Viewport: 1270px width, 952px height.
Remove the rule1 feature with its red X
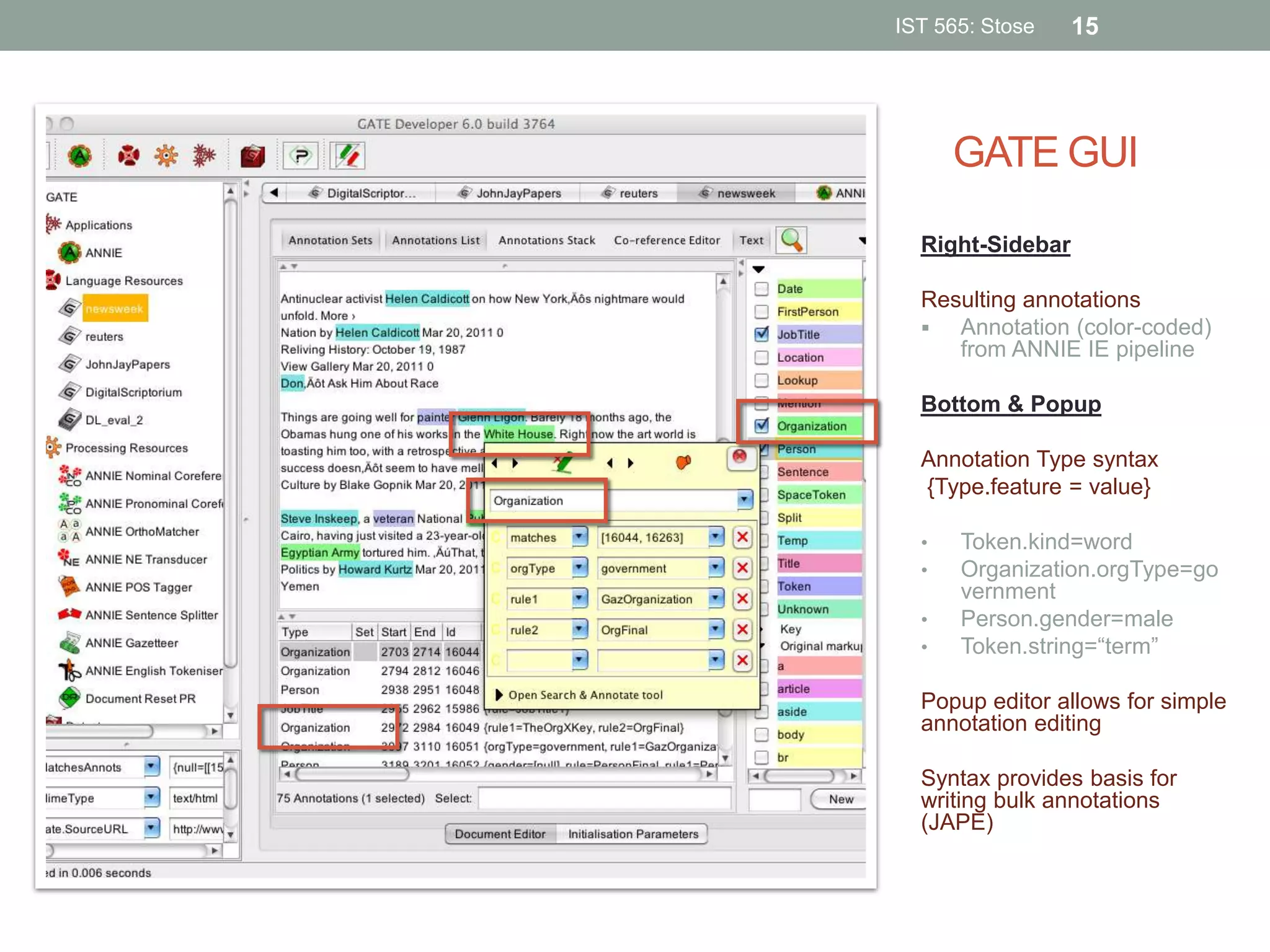click(742, 599)
